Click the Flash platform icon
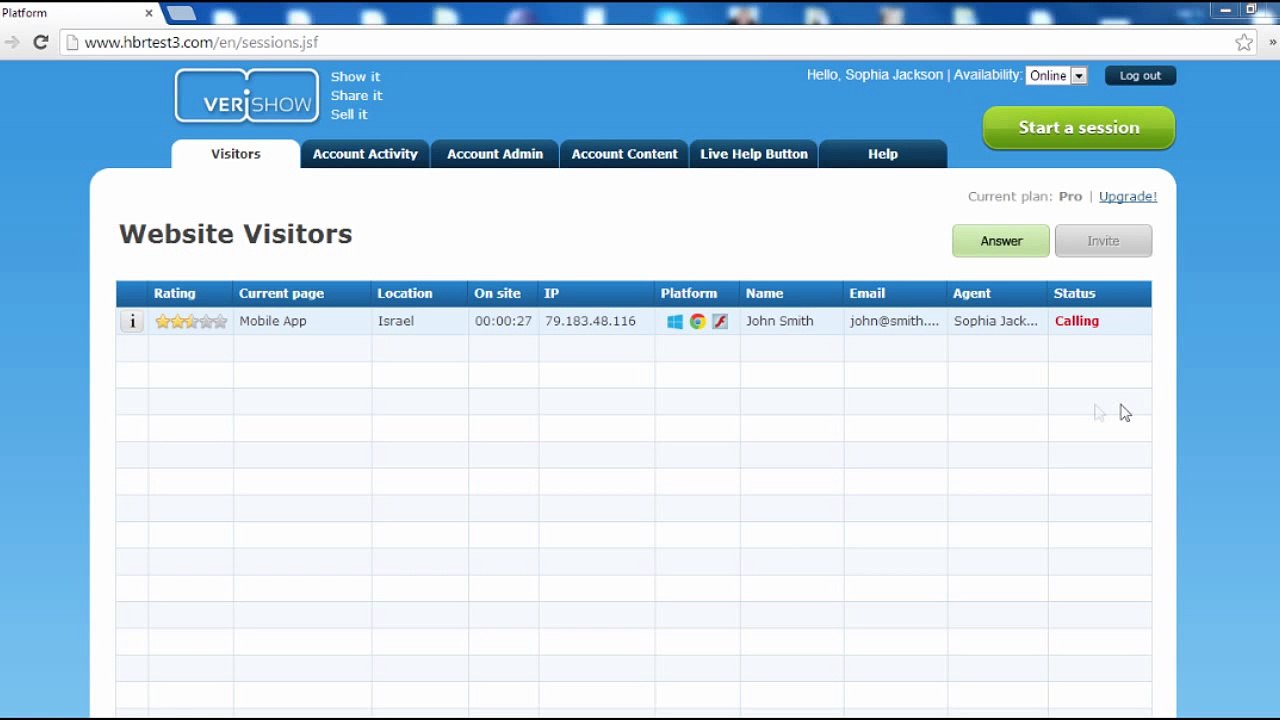The height and width of the screenshot is (720, 1280). (720, 321)
